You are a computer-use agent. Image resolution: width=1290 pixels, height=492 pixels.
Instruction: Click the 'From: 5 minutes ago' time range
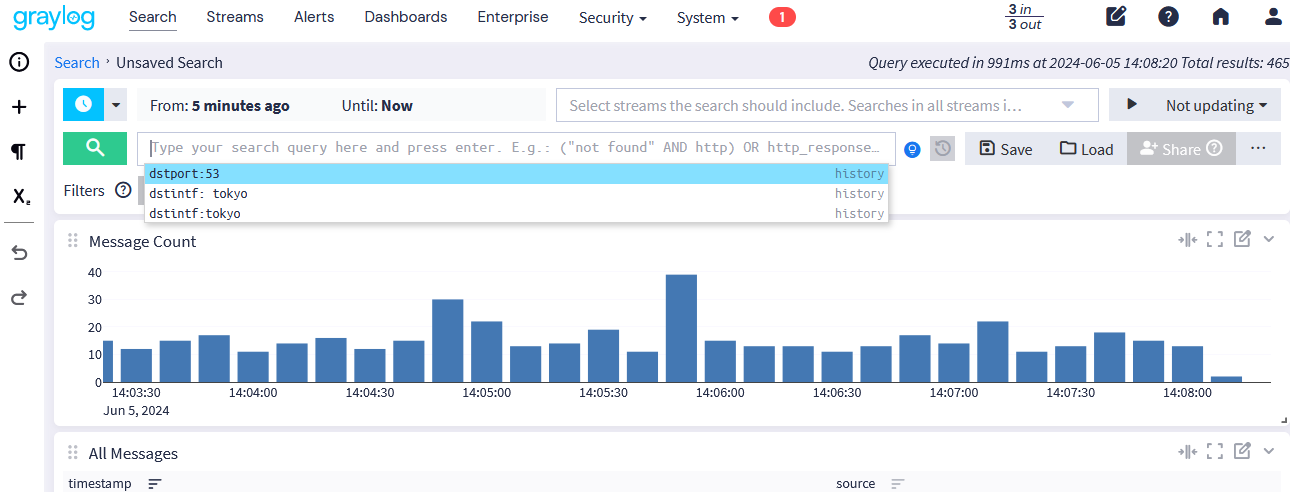(x=220, y=105)
